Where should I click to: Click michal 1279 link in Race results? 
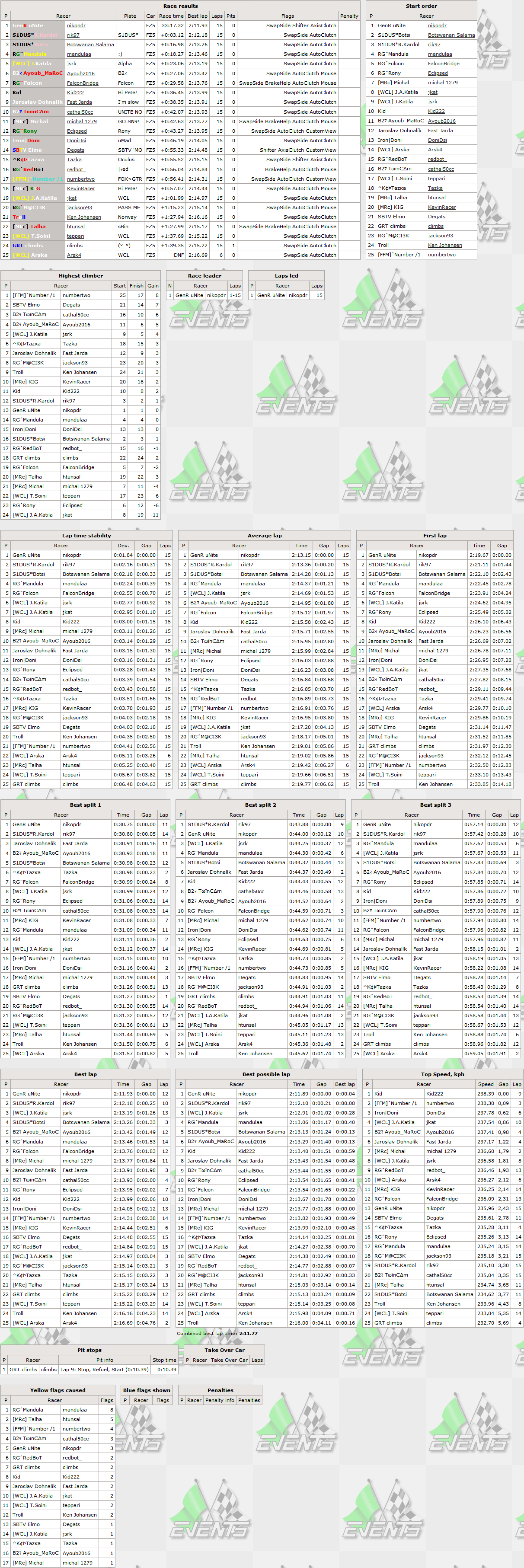(x=82, y=121)
